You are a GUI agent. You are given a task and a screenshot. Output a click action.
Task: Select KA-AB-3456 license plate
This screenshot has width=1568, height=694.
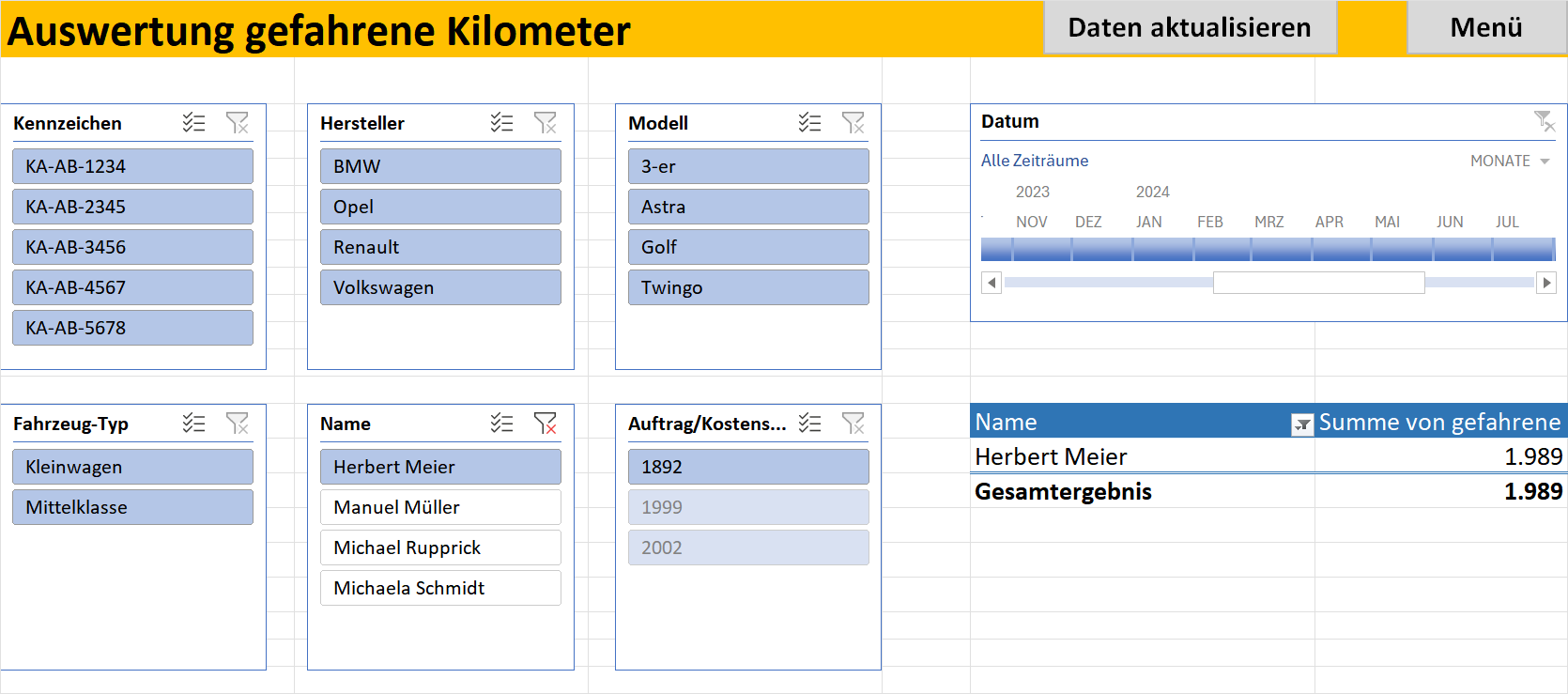132,247
